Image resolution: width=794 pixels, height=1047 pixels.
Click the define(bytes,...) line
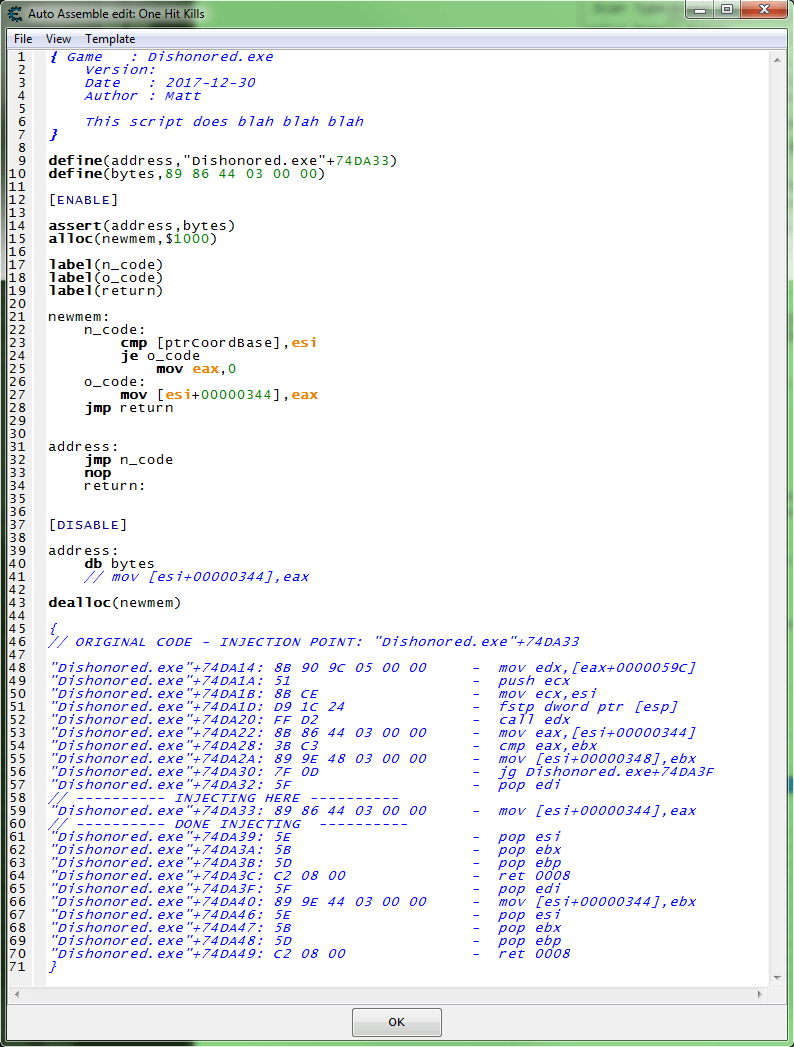pos(186,174)
